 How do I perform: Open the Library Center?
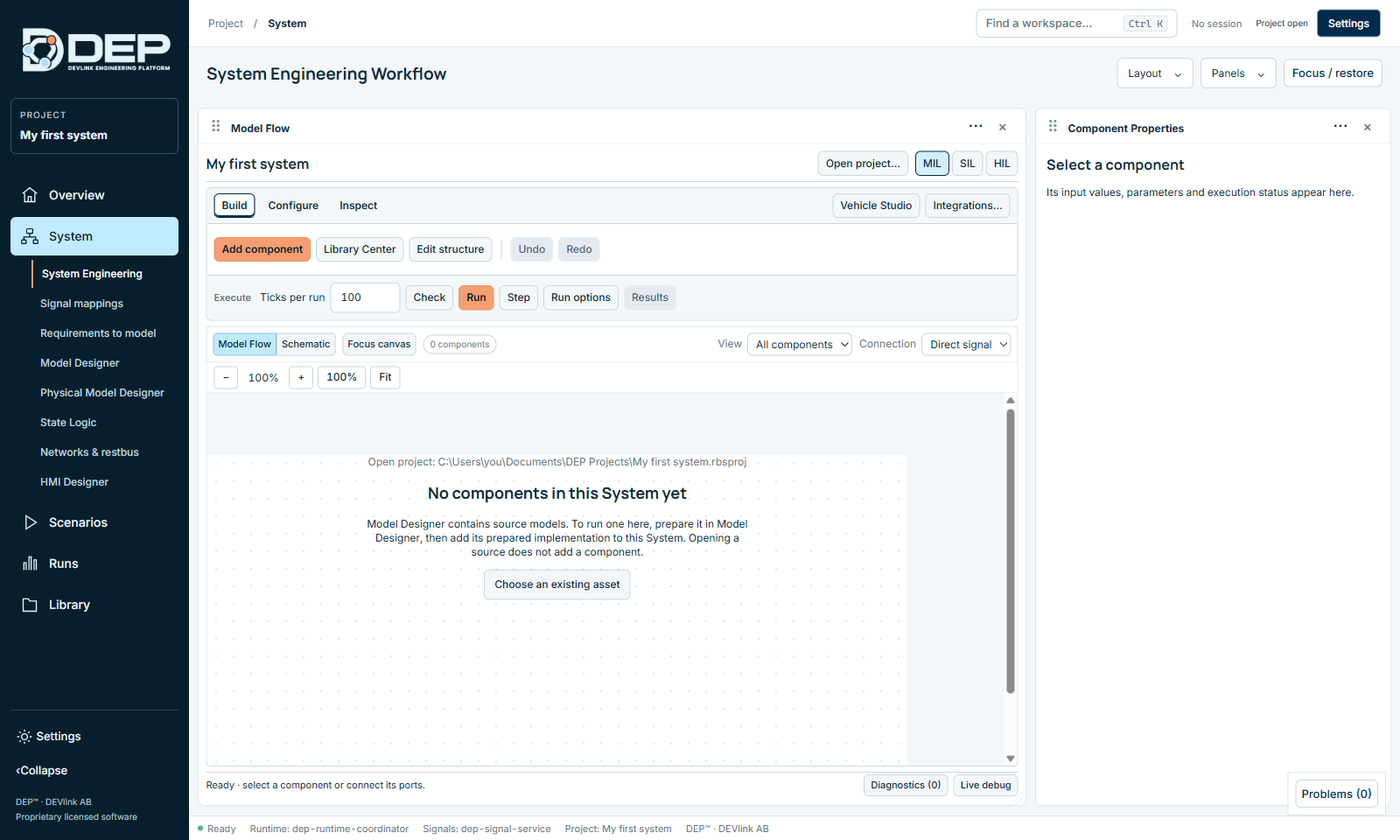coord(360,249)
